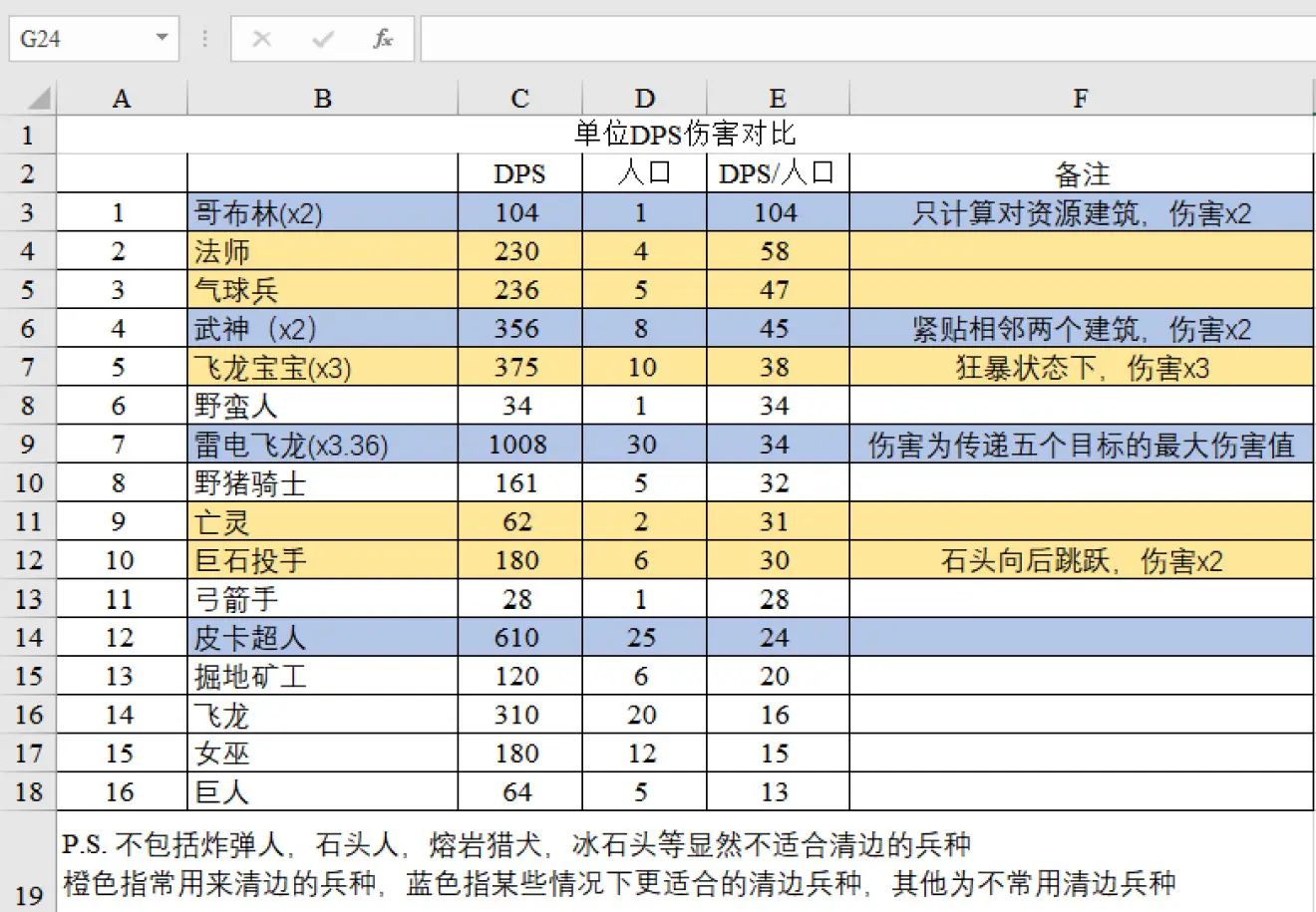
Task: Select cell 巨石投手
Action: (322, 560)
